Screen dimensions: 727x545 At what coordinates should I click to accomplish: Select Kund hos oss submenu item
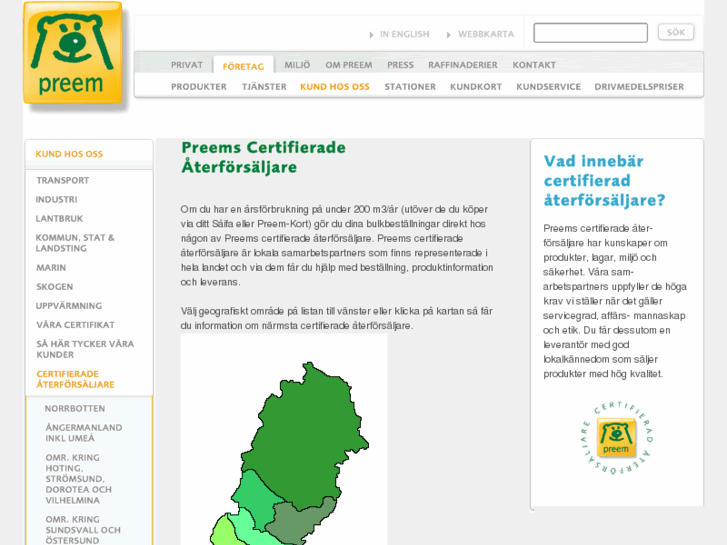(335, 87)
